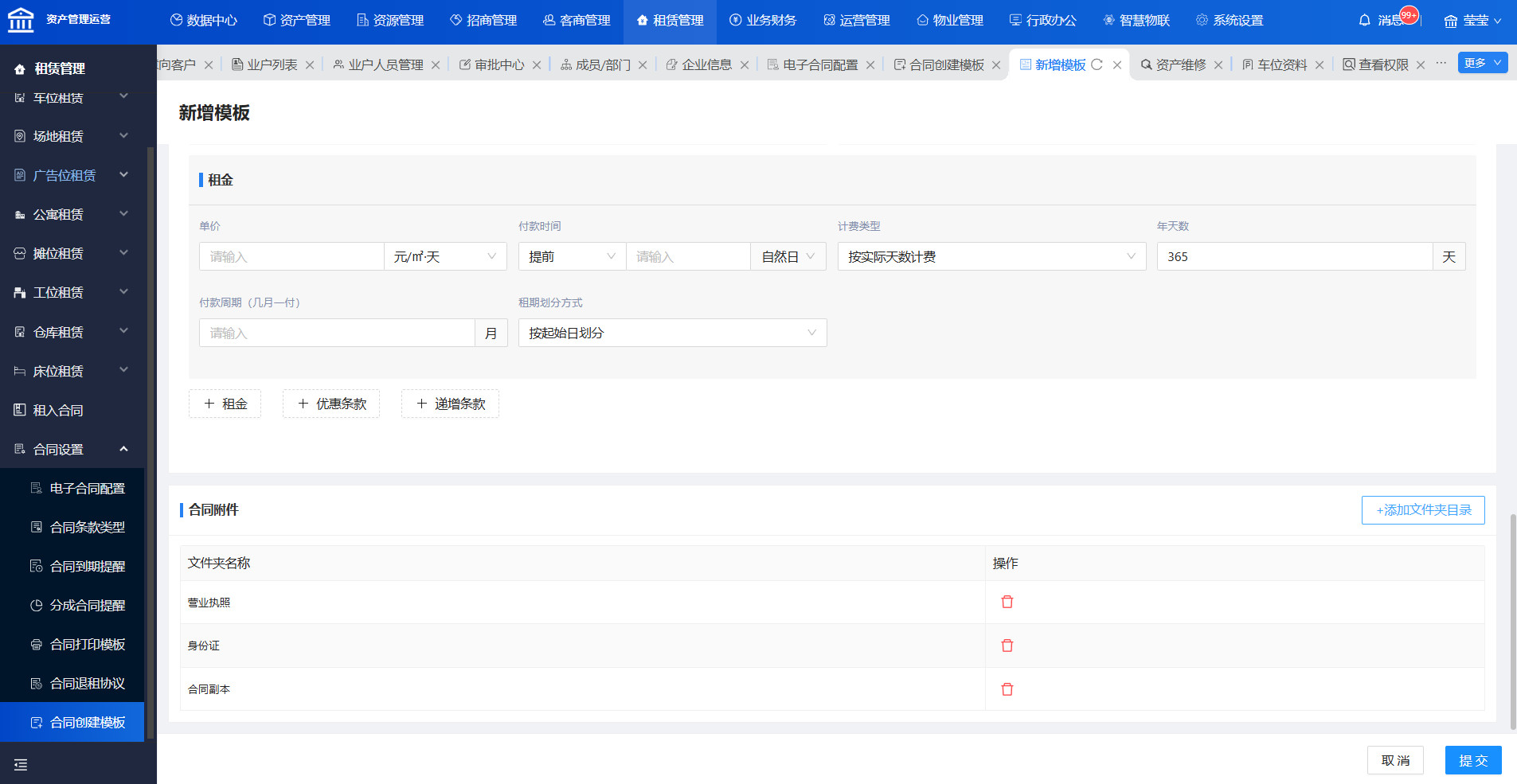This screenshot has width=1517, height=784.
Task: Click the 提交 button
Action: 1472,760
